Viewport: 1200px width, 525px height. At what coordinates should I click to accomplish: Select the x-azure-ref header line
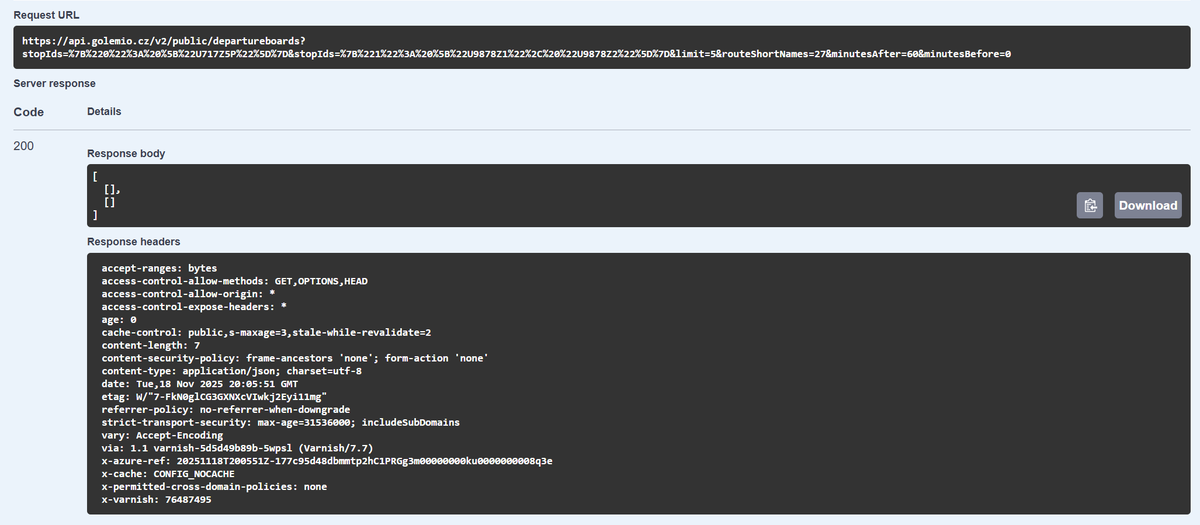coord(327,462)
